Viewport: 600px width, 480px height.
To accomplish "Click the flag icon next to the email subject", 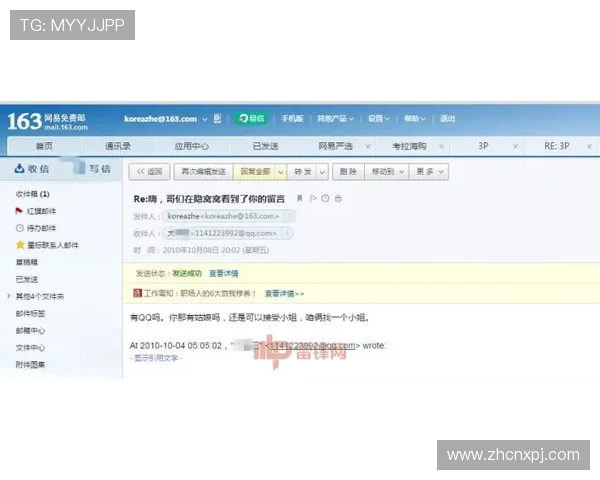I will click(x=312, y=198).
